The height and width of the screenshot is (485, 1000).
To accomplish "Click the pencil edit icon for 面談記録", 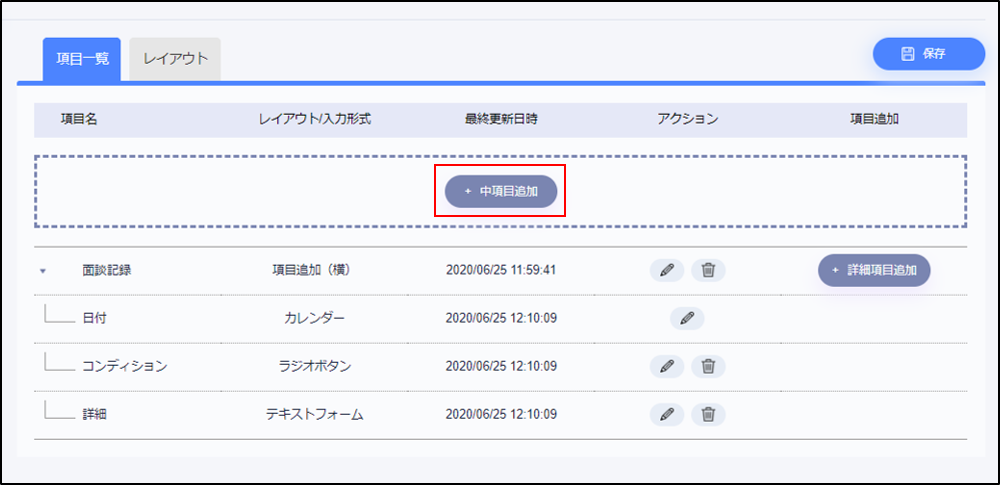I will coord(667,270).
